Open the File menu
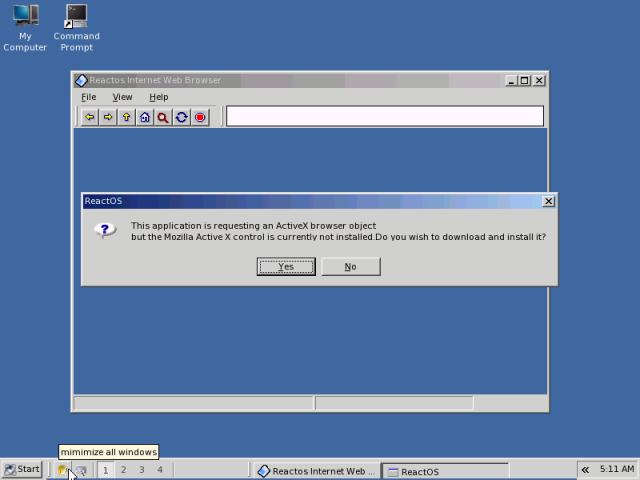Screen dimensions: 640x480 pyautogui.click(x=89, y=97)
